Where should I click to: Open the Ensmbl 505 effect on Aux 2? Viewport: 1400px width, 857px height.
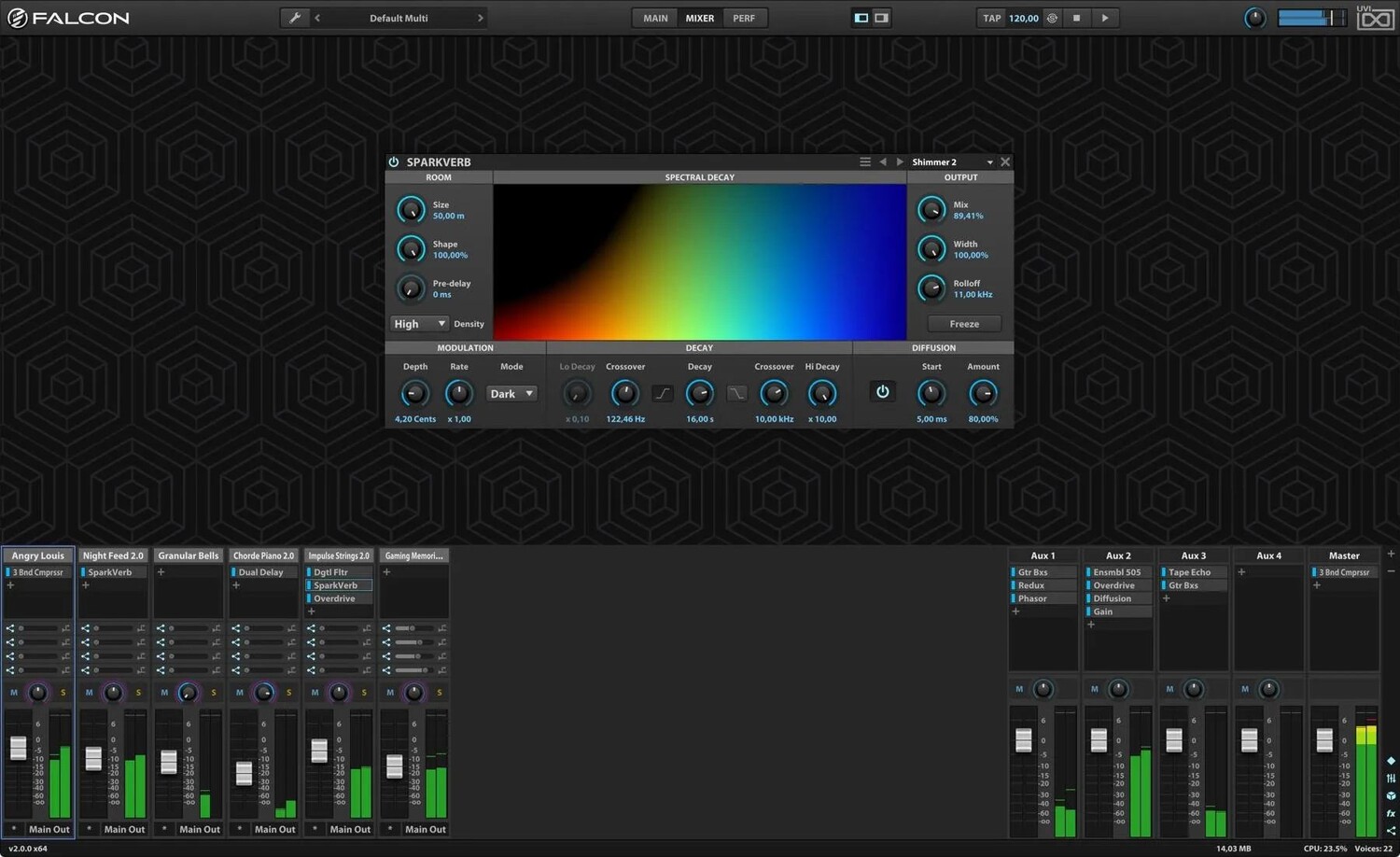[x=1118, y=572]
